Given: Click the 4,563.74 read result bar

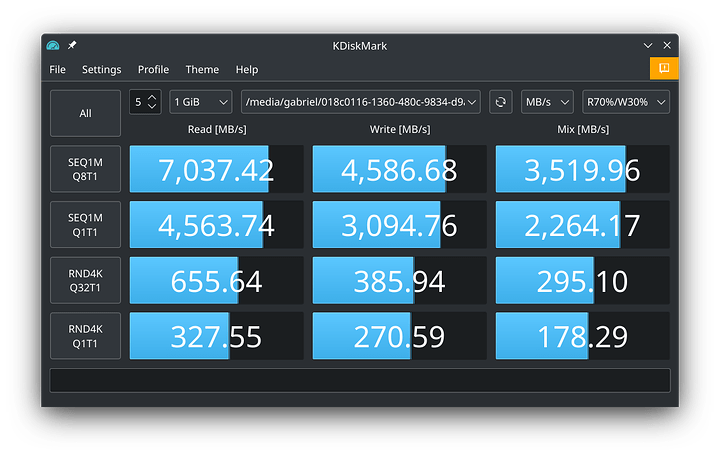Looking at the screenshot, I should [x=216, y=225].
